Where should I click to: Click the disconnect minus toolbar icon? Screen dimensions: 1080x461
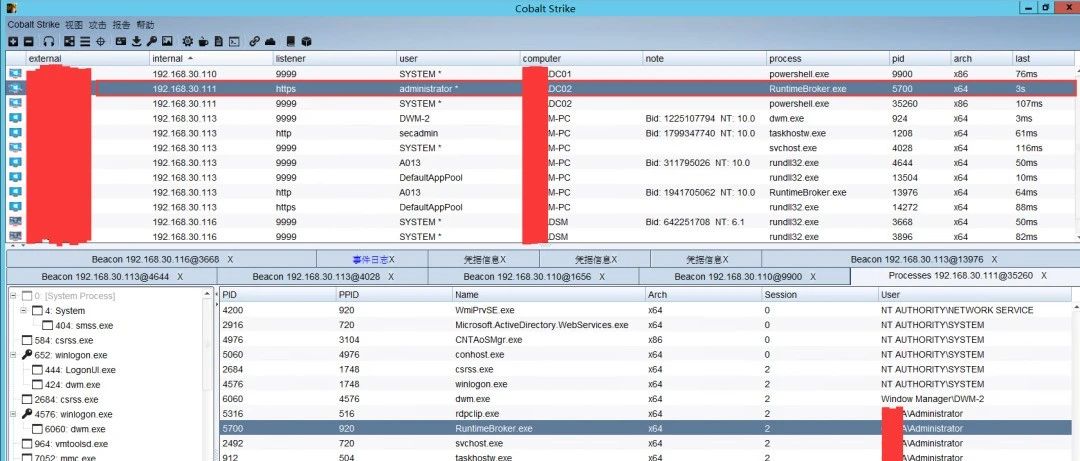[x=28, y=41]
